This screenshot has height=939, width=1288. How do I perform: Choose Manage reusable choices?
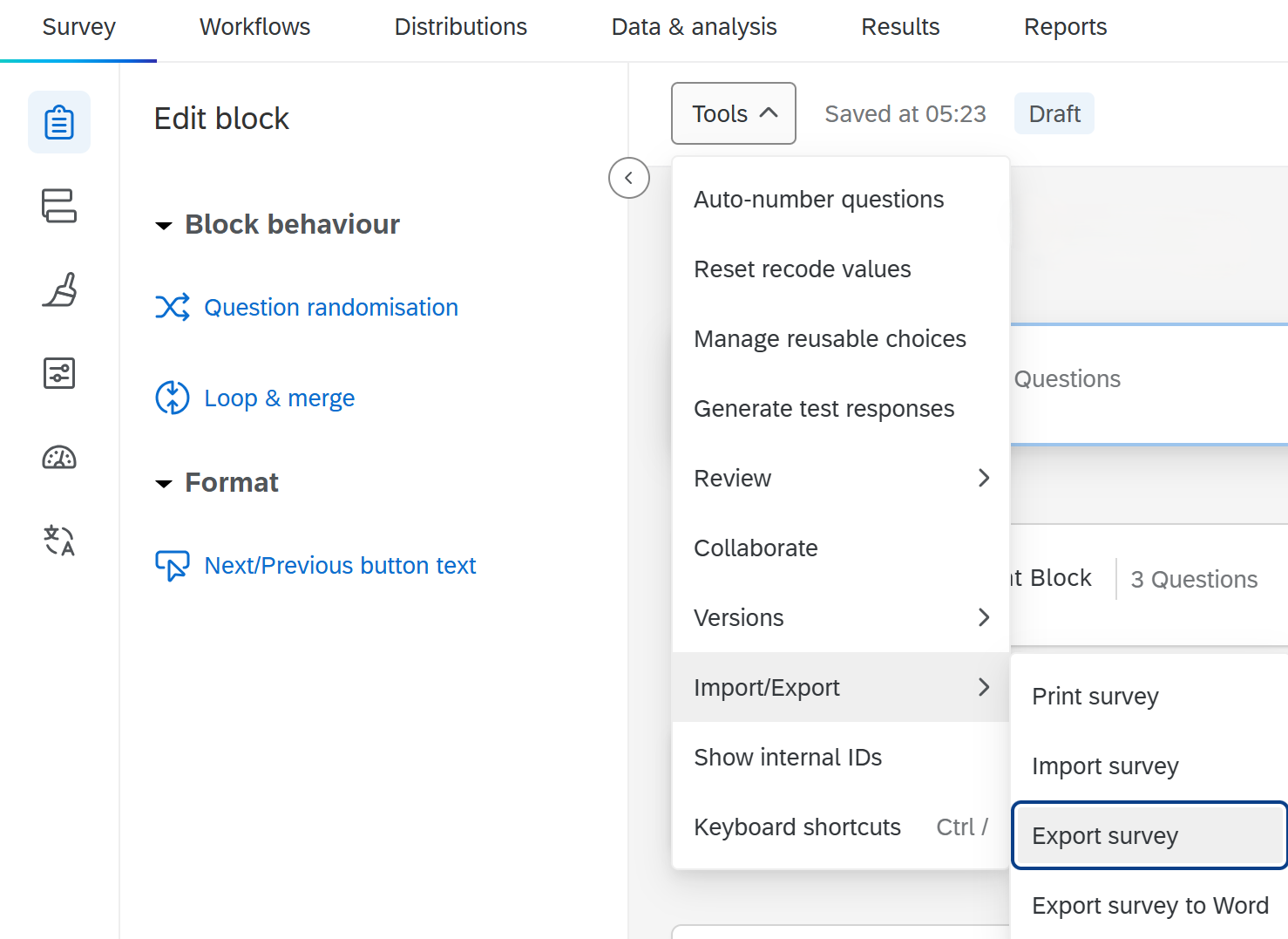pos(841,338)
